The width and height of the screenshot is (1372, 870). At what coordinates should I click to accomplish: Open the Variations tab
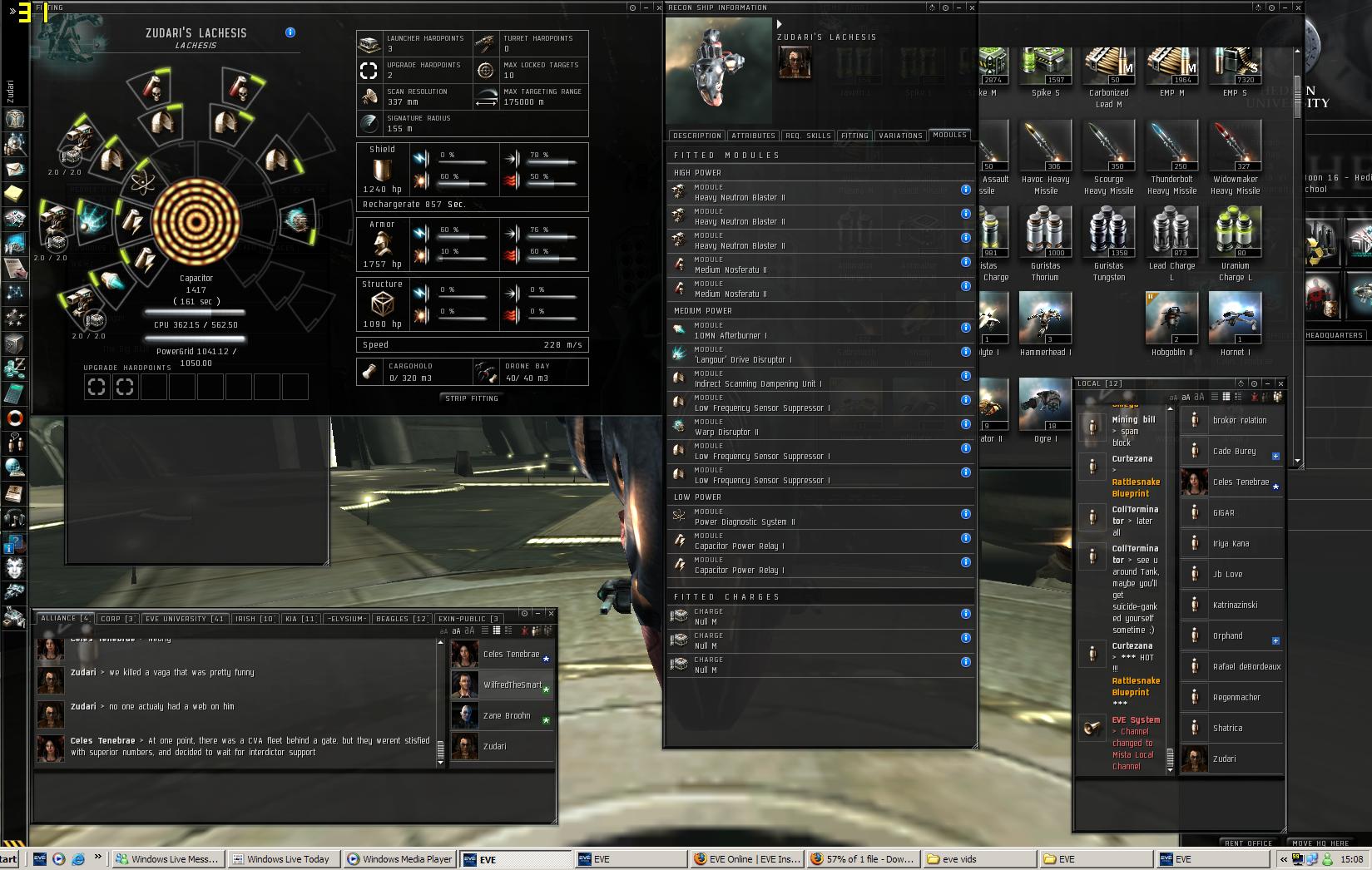point(901,136)
